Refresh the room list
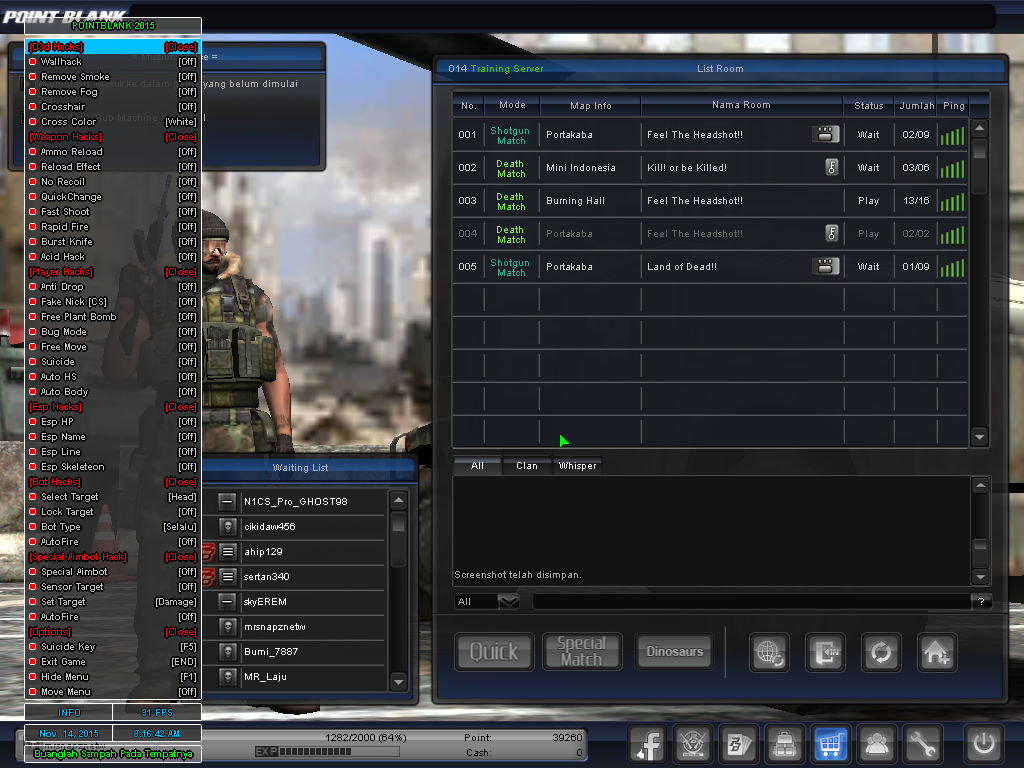The height and width of the screenshot is (768, 1024). click(882, 652)
